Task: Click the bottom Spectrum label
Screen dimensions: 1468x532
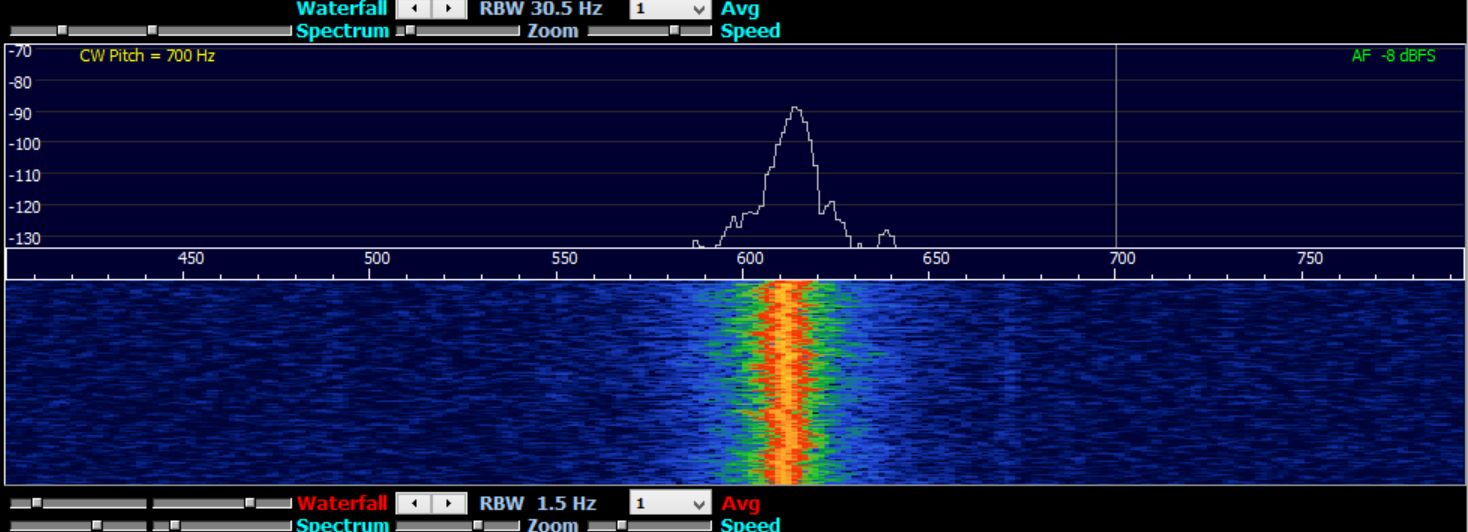Action: pyautogui.click(x=342, y=525)
